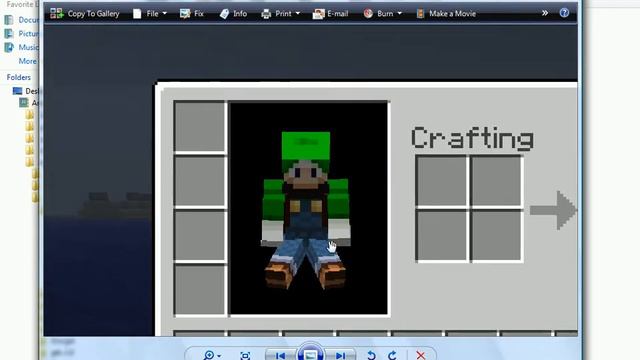
Task: Expand the File dropdown arrow
Action: click(164, 13)
